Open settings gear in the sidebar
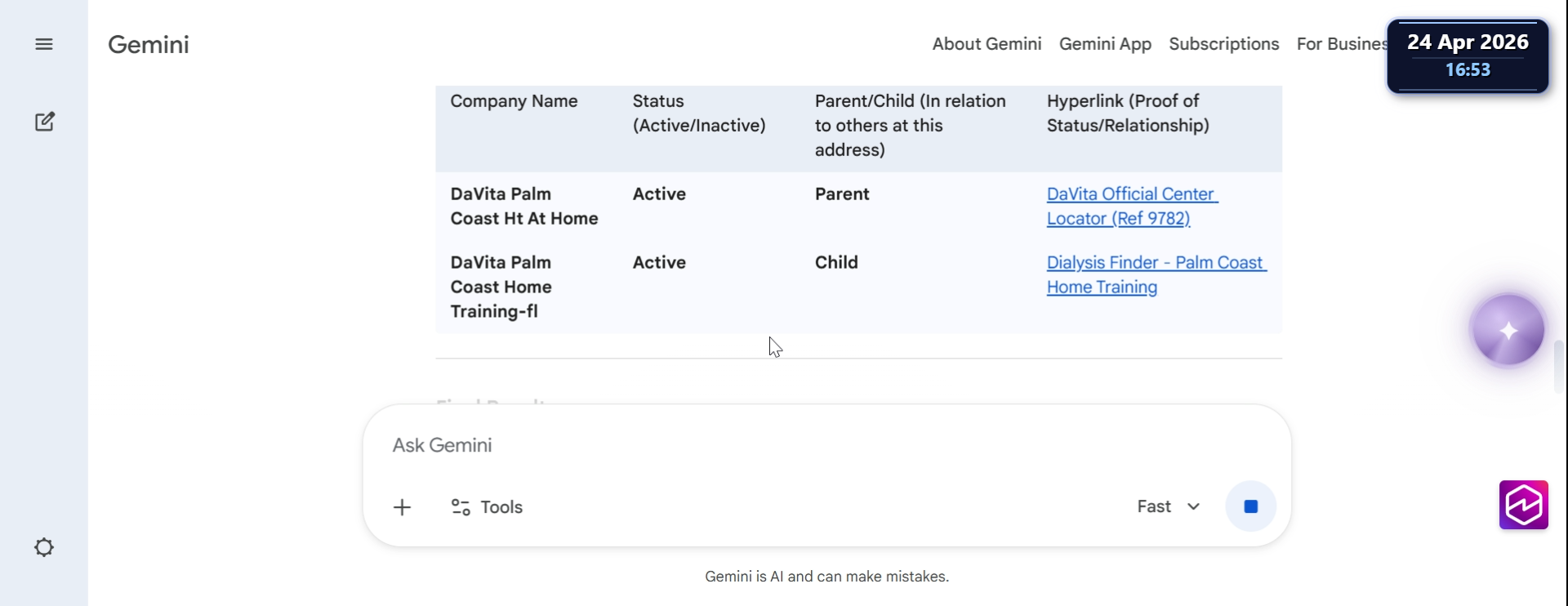Screen dimensions: 1568x606 pos(44,547)
